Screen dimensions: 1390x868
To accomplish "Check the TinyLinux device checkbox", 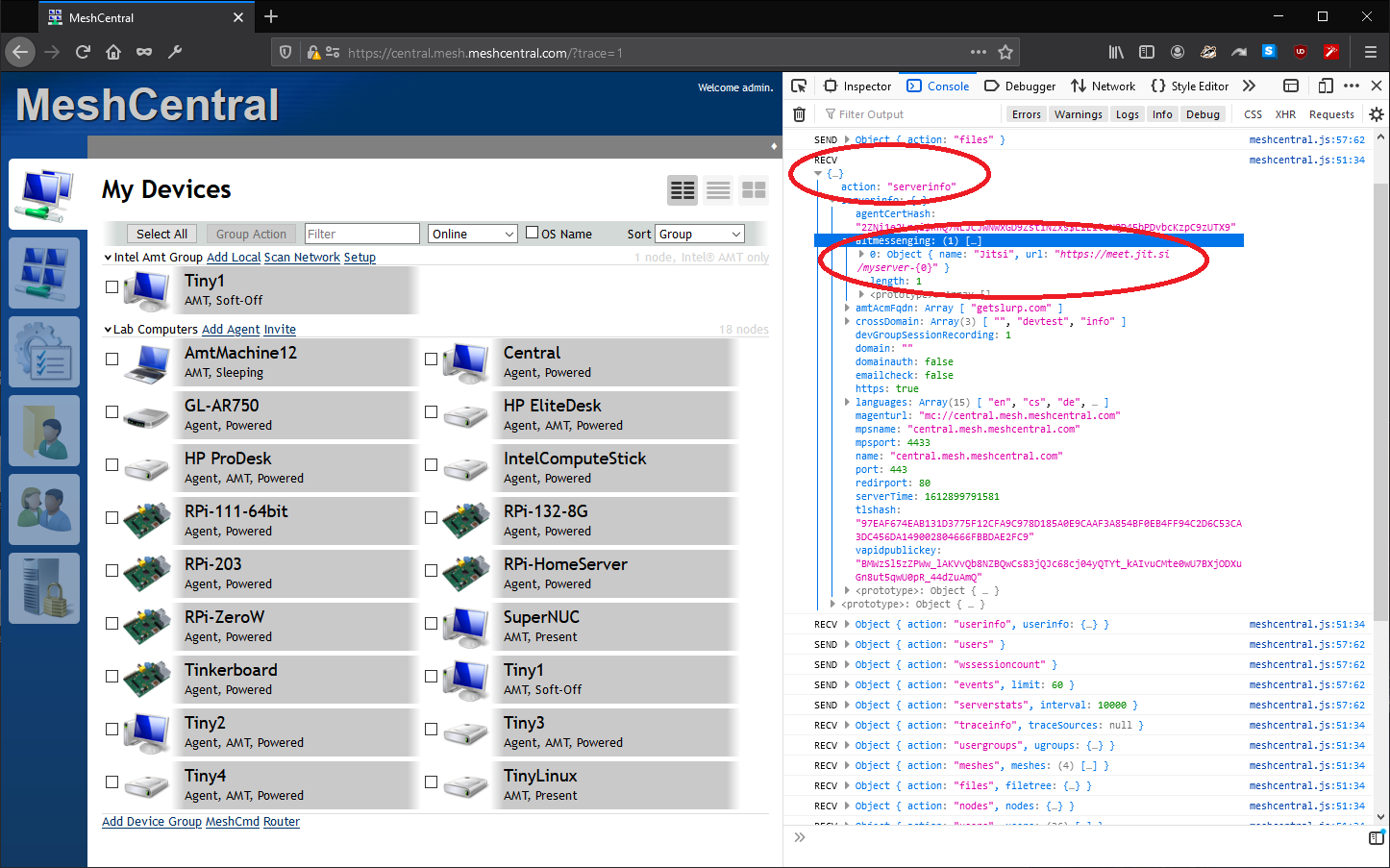I will [x=431, y=781].
